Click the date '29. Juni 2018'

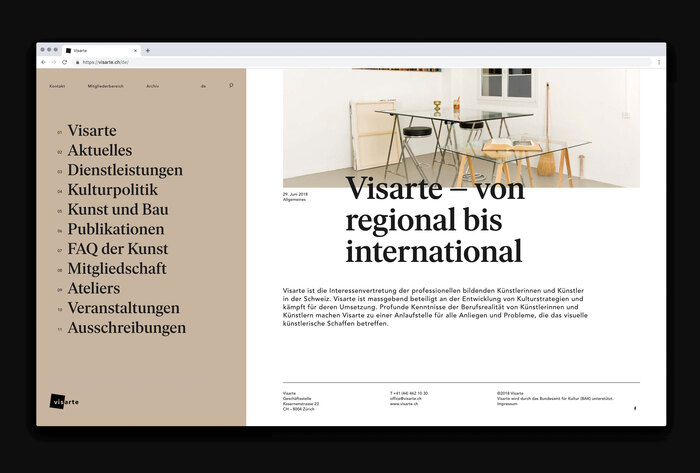click(x=296, y=195)
